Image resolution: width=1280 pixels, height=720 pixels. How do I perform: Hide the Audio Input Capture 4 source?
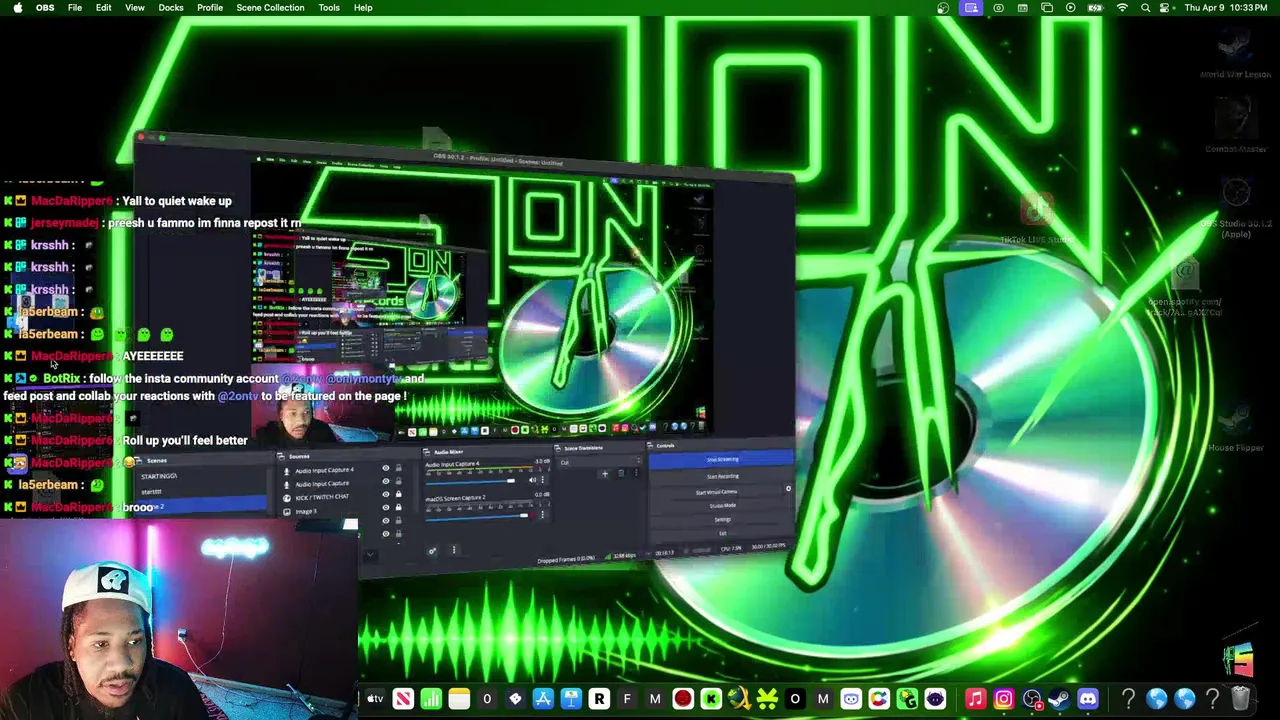[x=386, y=468]
